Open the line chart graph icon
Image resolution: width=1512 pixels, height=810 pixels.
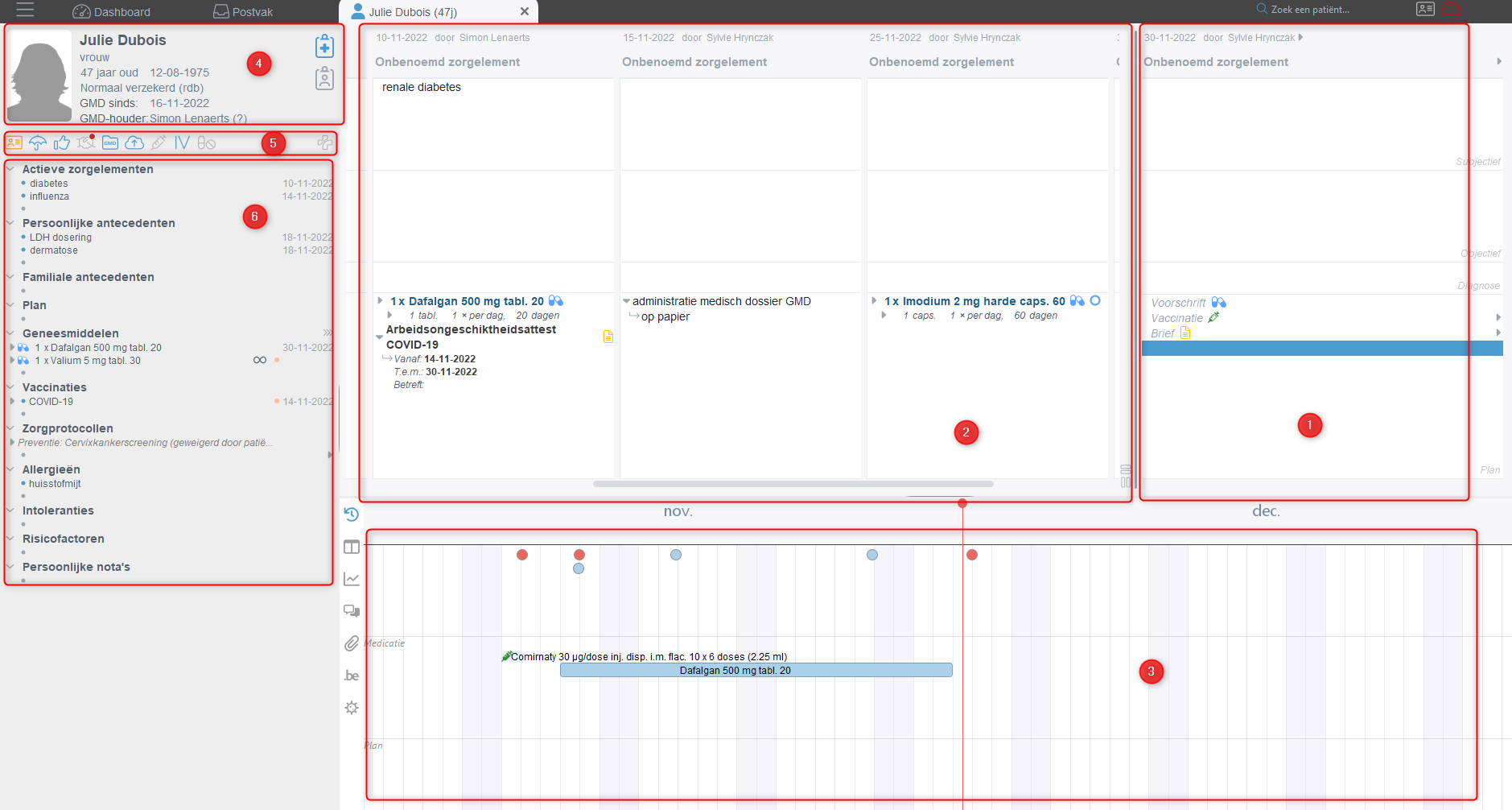[x=352, y=579]
